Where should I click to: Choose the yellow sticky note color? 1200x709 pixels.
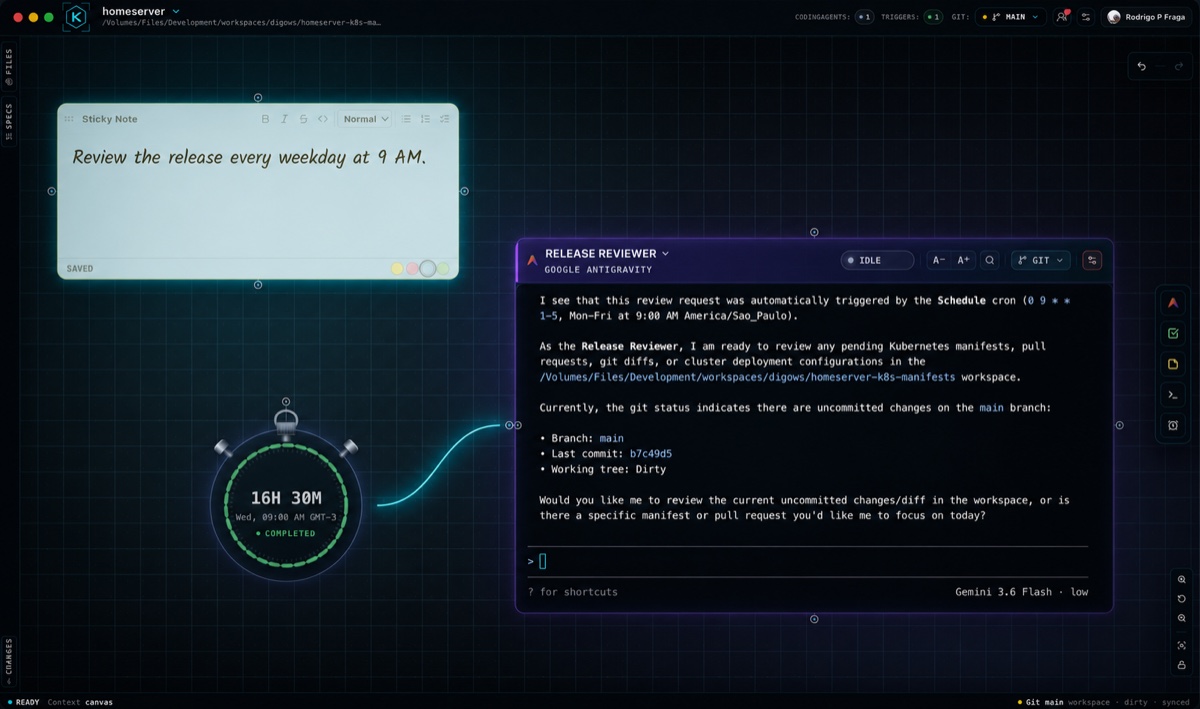pyautogui.click(x=397, y=269)
